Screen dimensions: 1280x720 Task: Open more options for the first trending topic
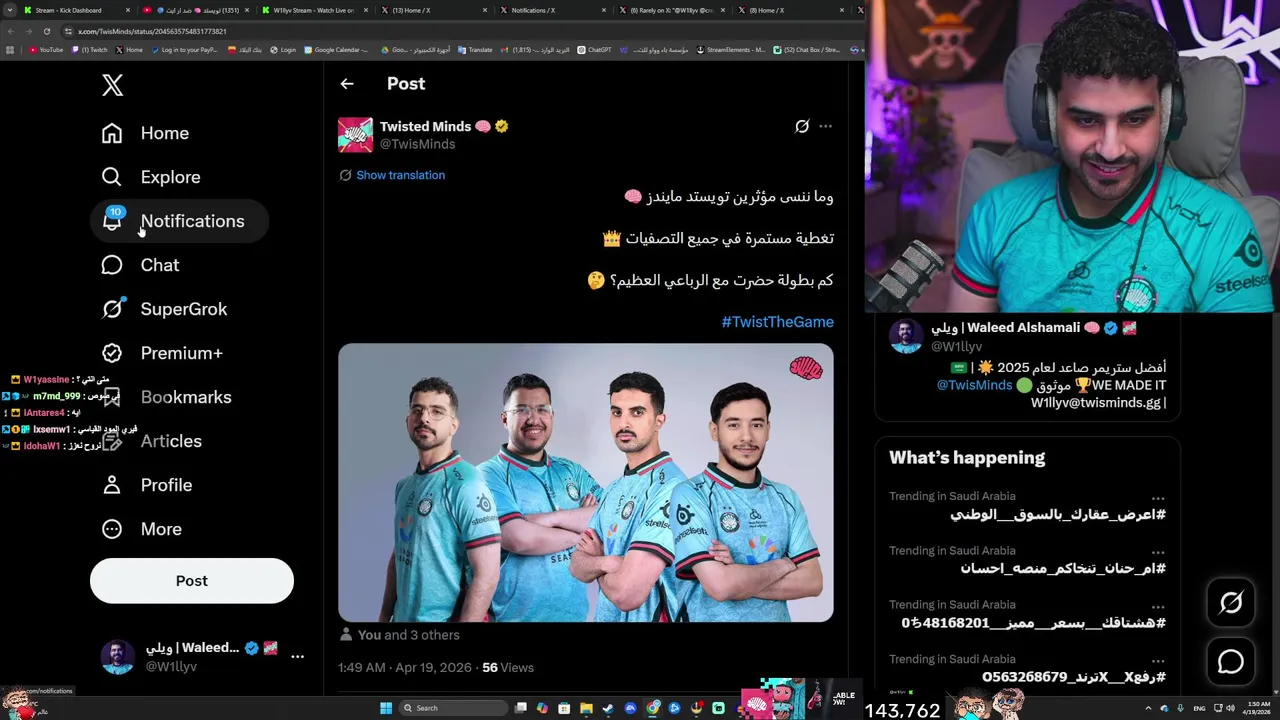1158,497
